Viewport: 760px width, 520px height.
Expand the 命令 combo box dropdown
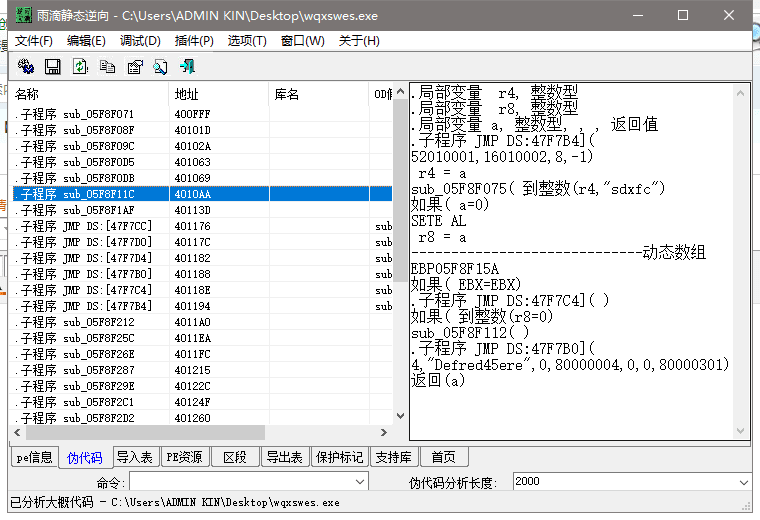360,482
